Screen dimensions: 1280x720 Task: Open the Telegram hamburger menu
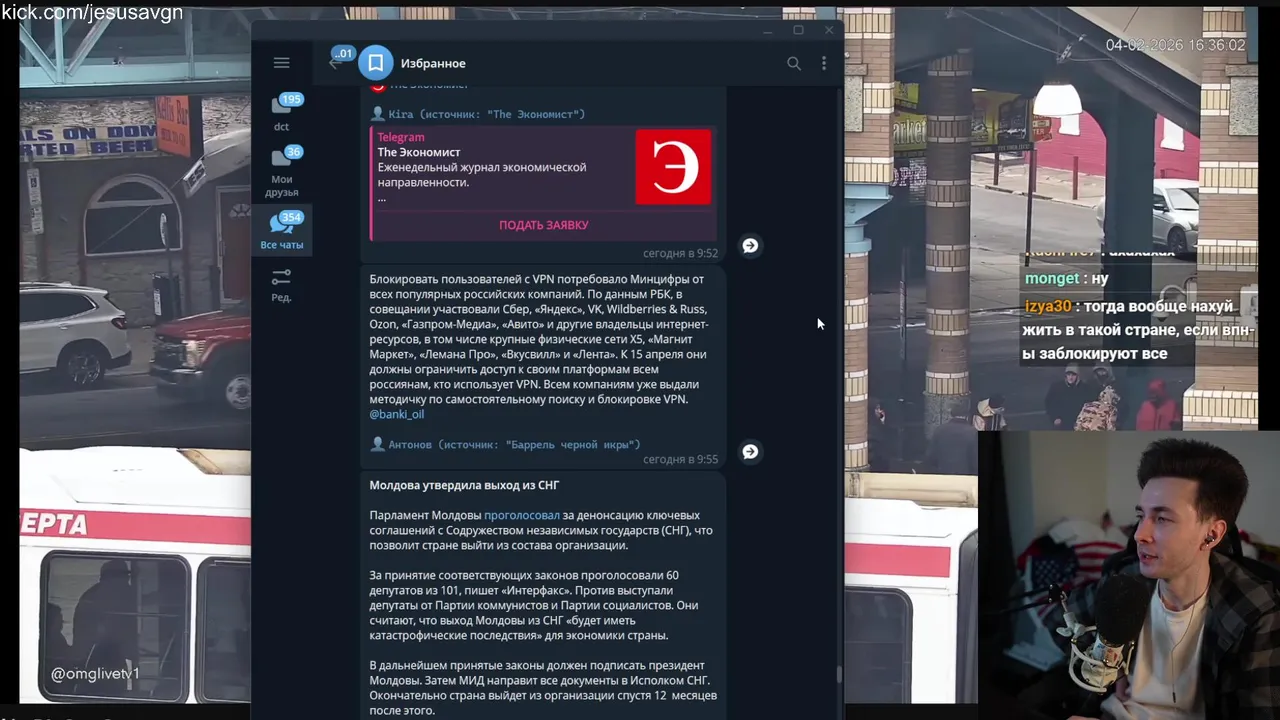click(281, 63)
